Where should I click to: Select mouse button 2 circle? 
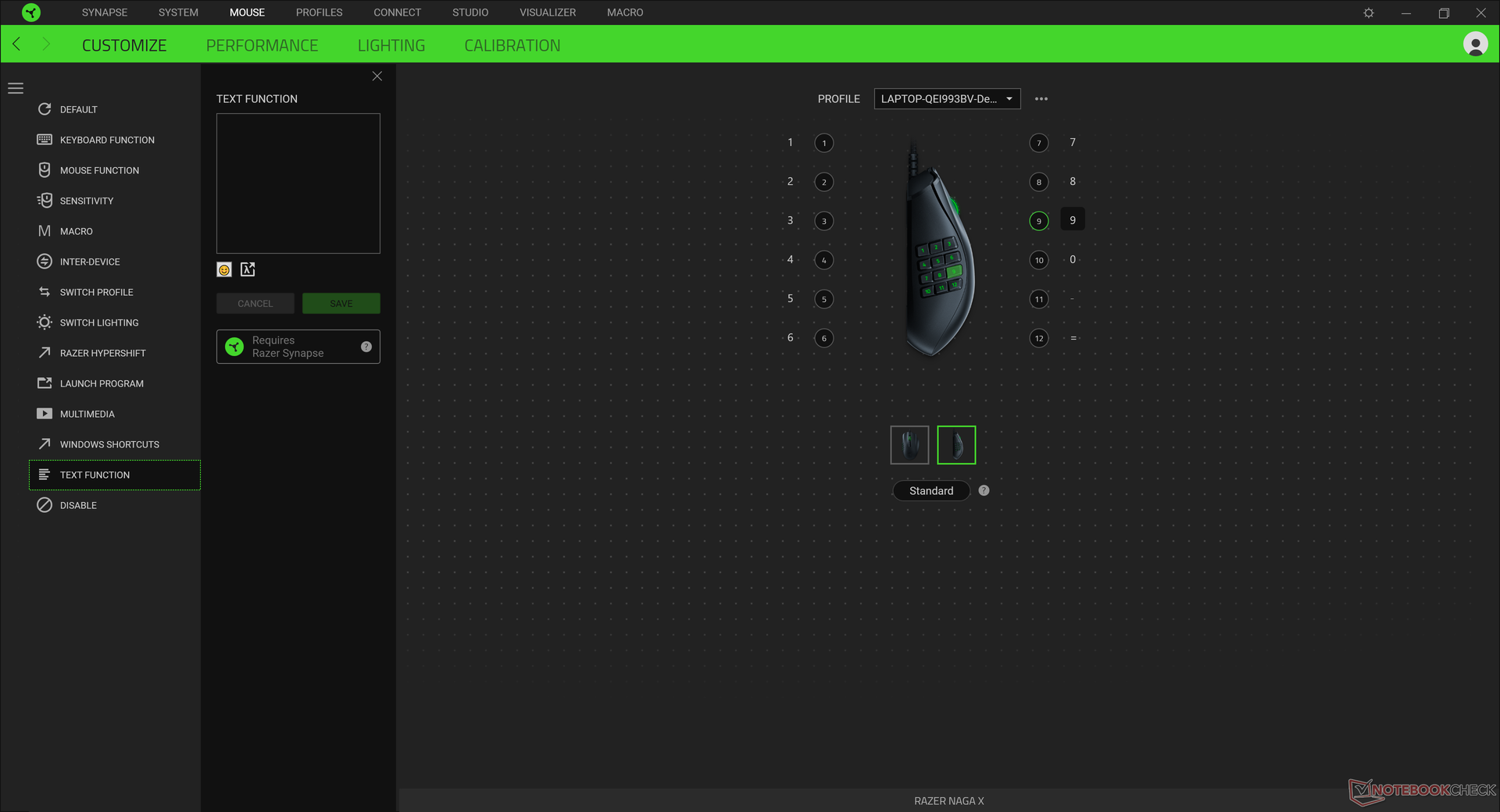823,182
